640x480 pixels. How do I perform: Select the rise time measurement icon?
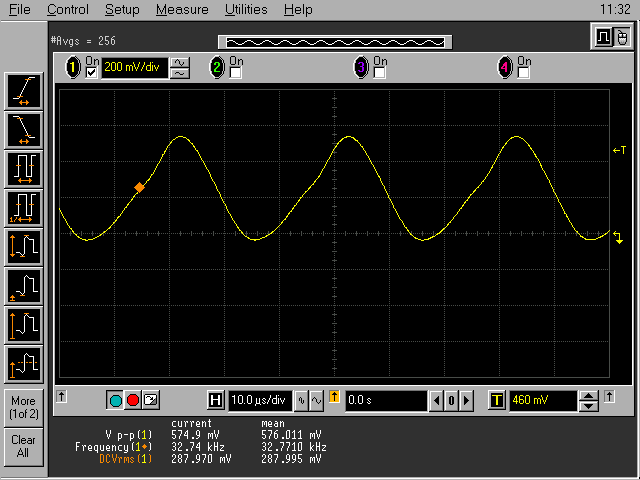pos(24,91)
